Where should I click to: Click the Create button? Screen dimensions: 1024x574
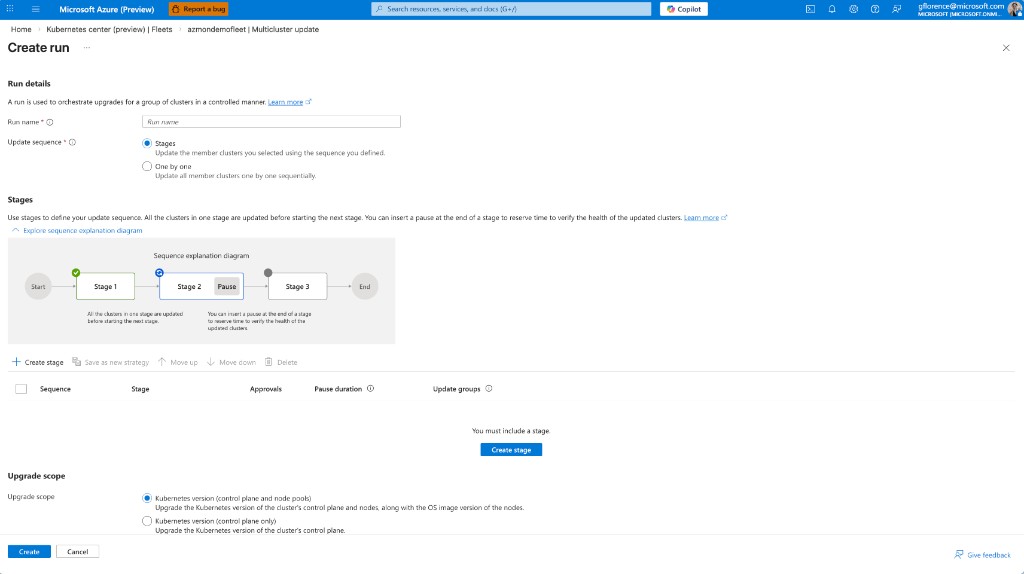click(29, 552)
